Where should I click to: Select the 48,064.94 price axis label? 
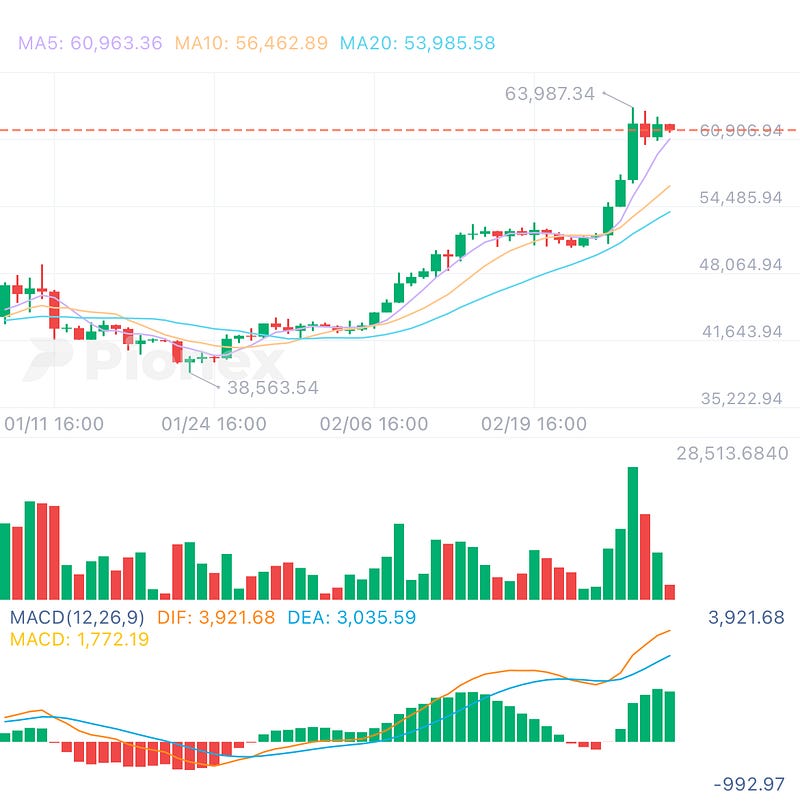point(741,265)
